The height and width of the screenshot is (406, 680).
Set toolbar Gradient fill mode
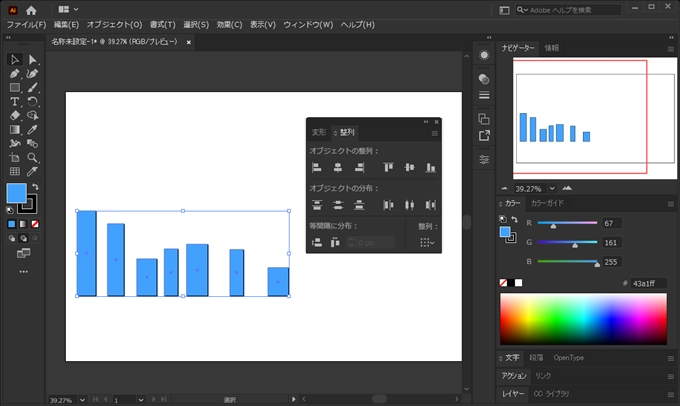click(x=23, y=224)
